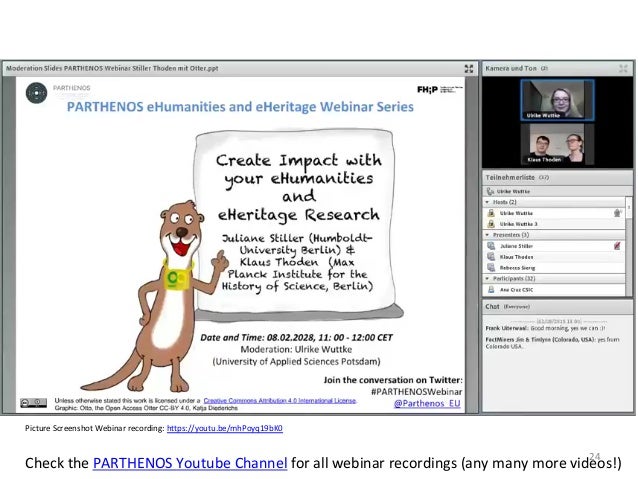Click the attendee list scrollbar
This screenshot has width=638, height=479.
(629, 246)
